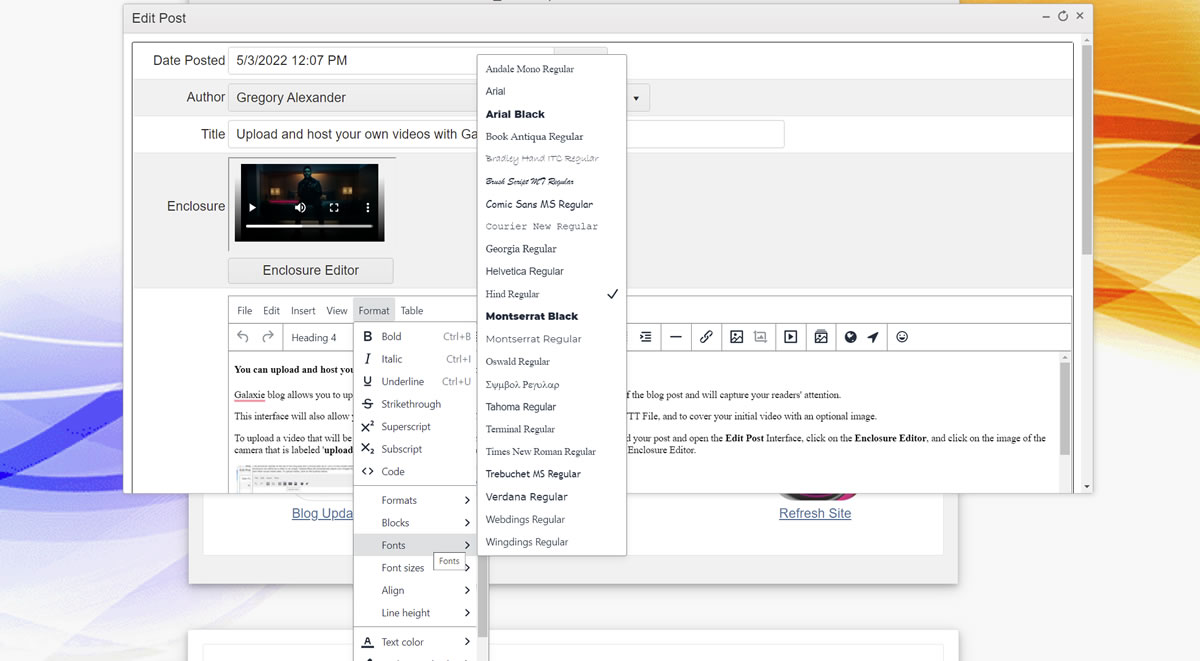Click the Date Posted input field
The image size is (1200, 661).
(391, 60)
